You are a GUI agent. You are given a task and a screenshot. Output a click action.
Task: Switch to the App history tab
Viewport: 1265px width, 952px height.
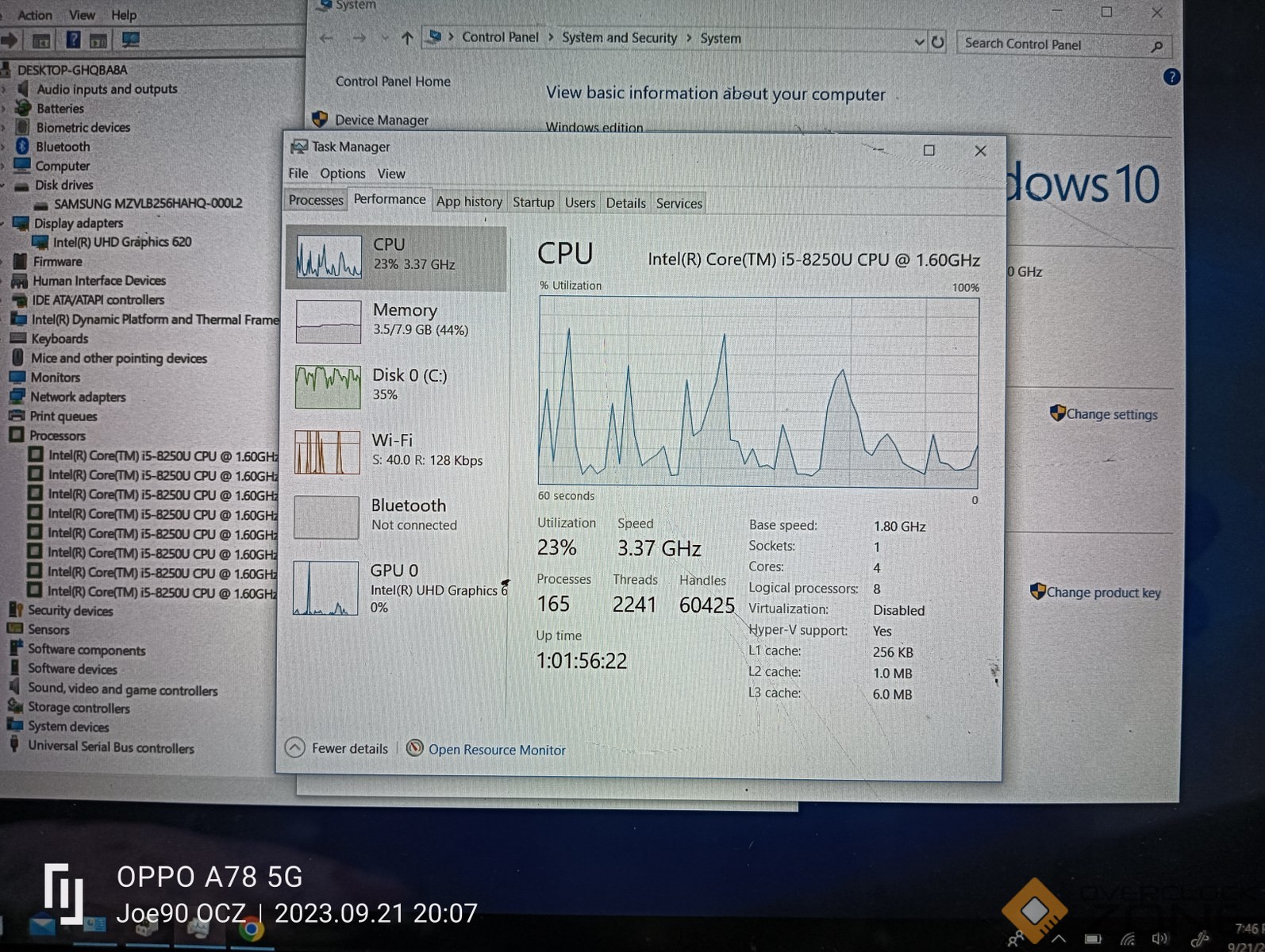[x=469, y=202]
